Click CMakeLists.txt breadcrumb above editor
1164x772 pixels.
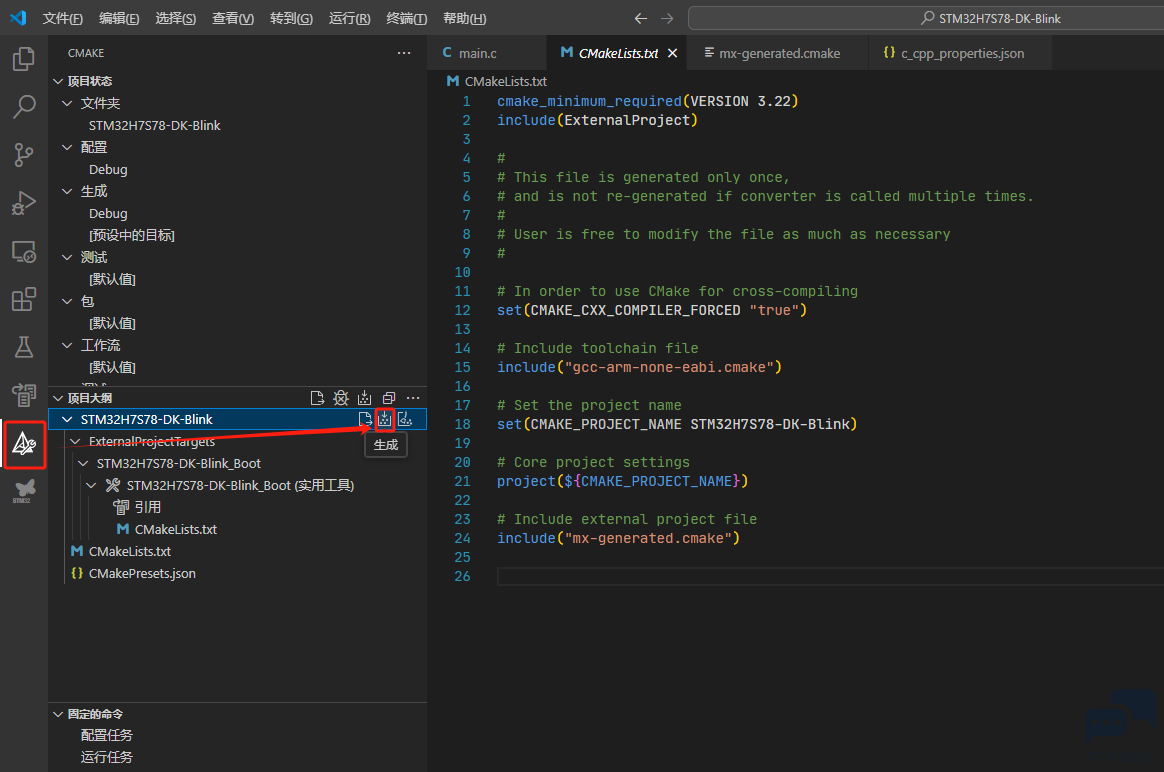506,81
